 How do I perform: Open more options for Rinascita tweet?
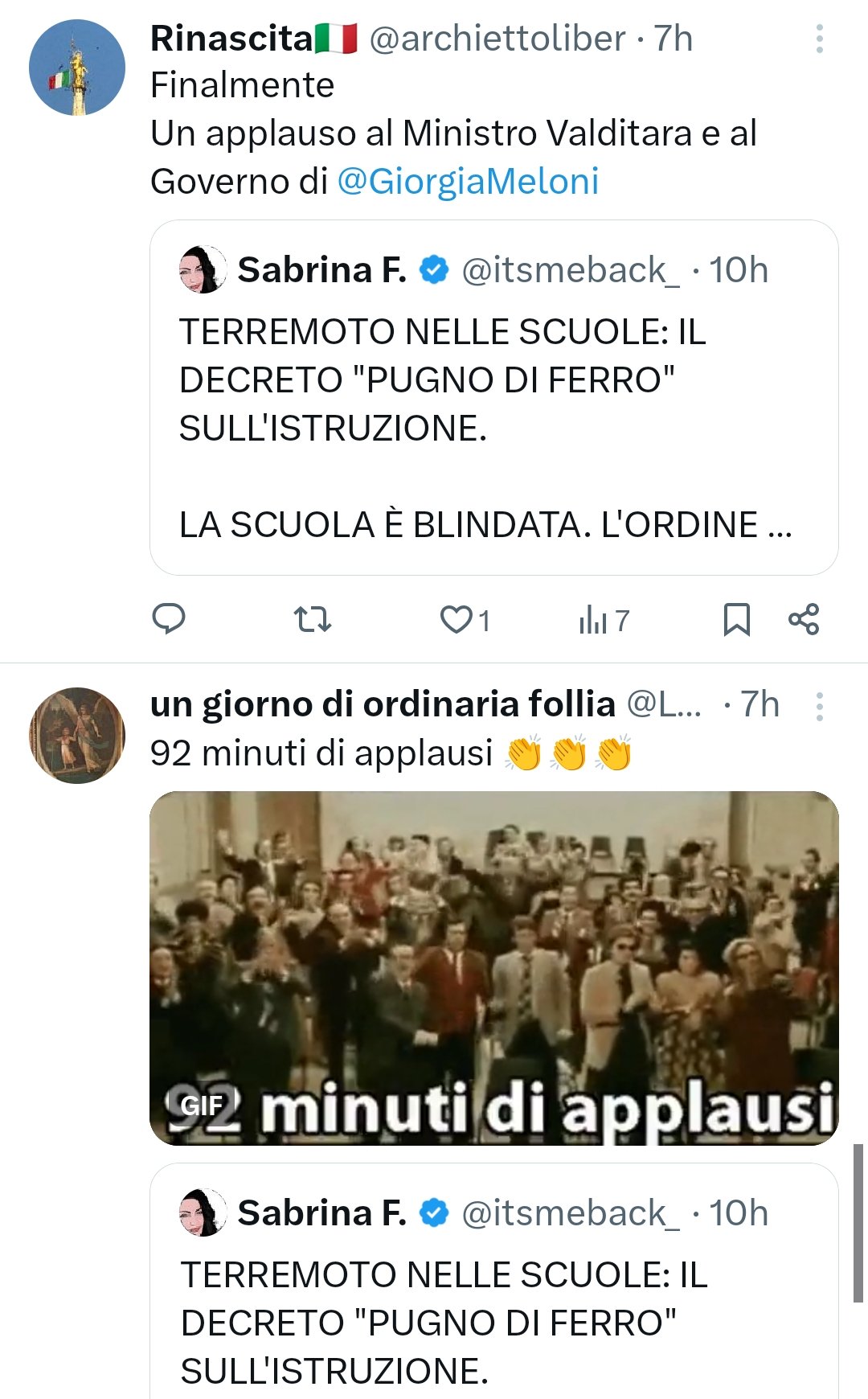tap(819, 39)
